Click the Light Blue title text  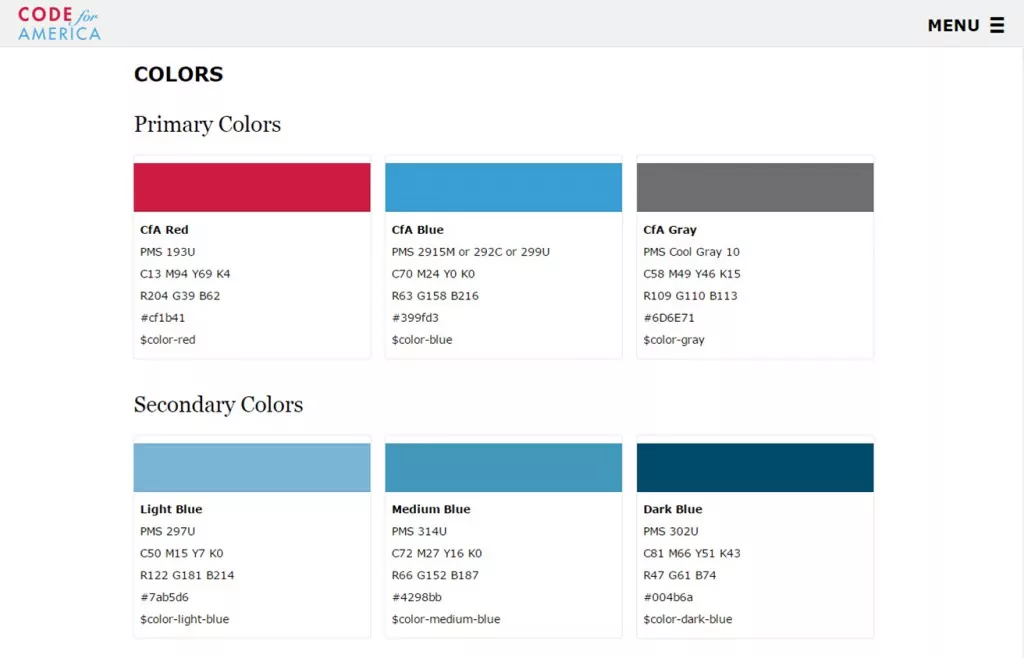(171, 509)
